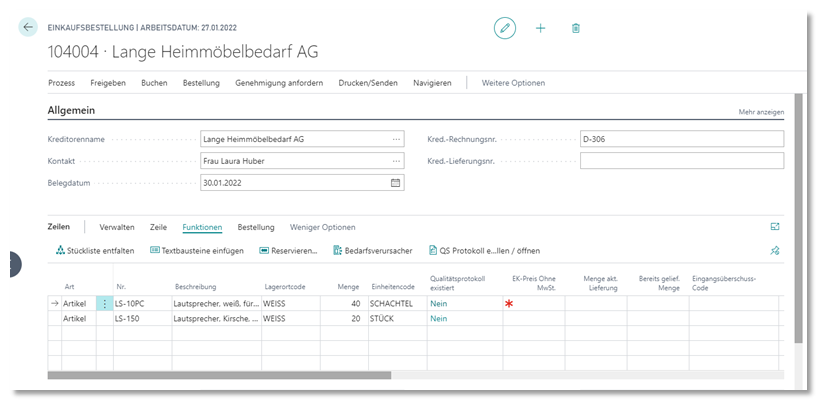821x404 pixels.
Task: Open Genehmigung anfordern menu
Action: click(279, 83)
